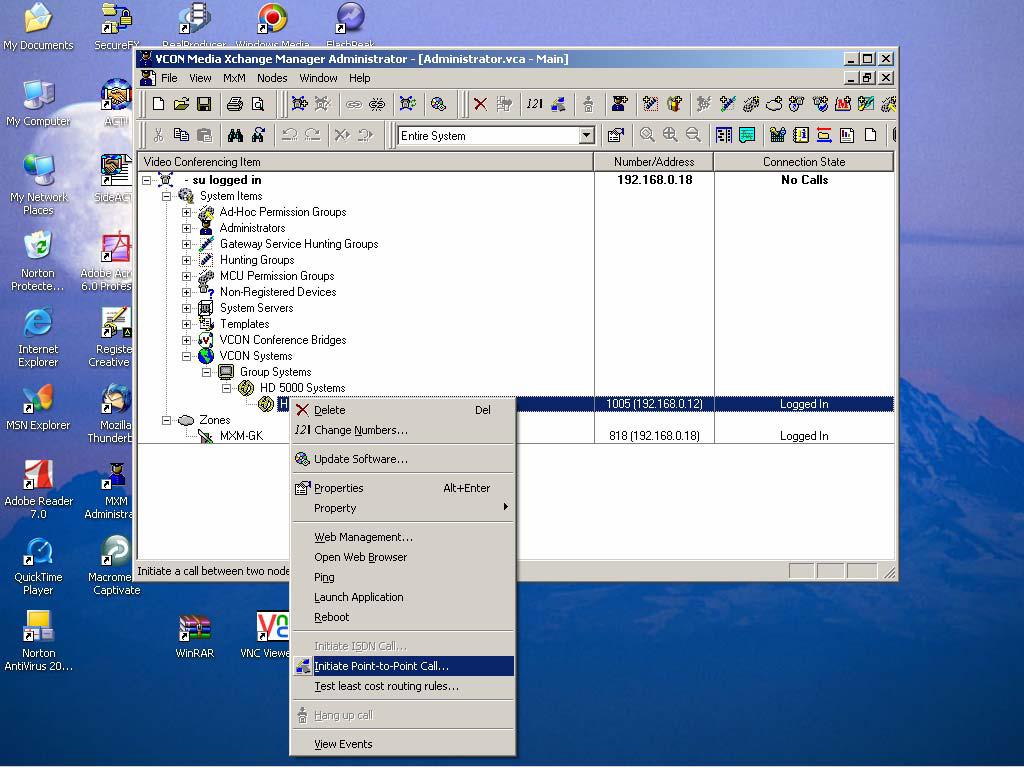The height and width of the screenshot is (768, 1024).
Task: Select the Adobe Reader 7.0 desktop icon
Action: [x=38, y=490]
